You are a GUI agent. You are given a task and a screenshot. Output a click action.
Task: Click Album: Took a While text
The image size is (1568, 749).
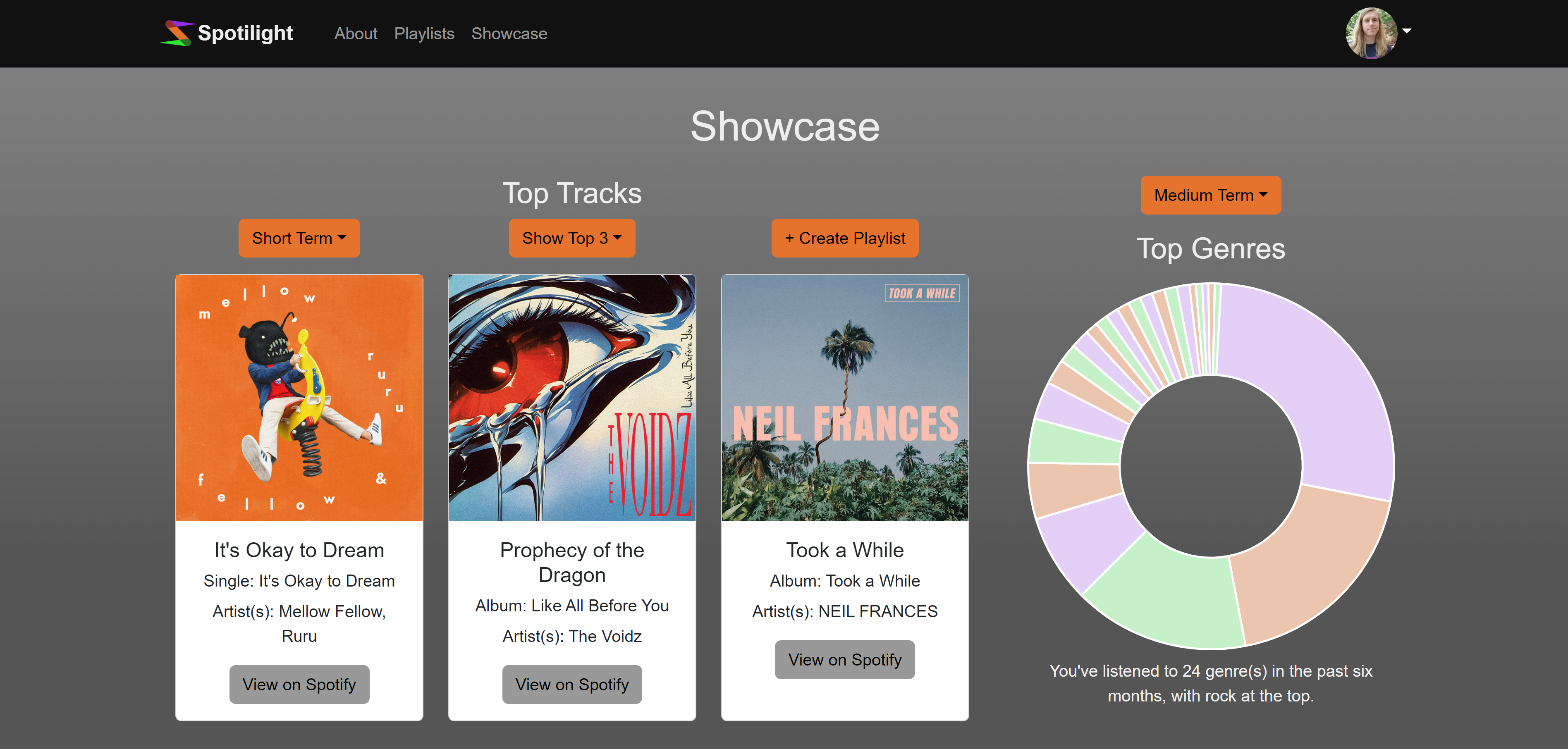(x=844, y=580)
